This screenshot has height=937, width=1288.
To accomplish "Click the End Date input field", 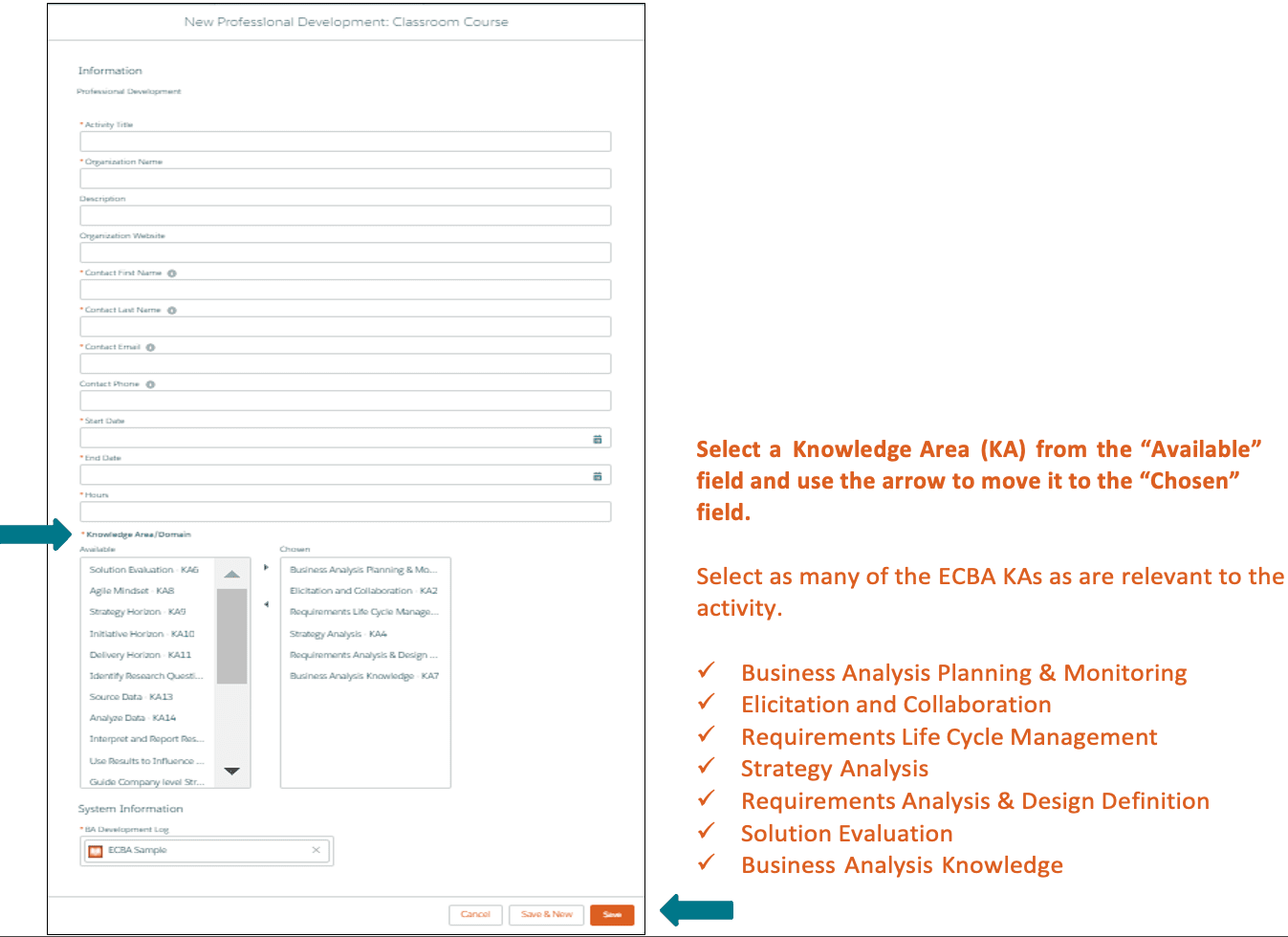I will 345,475.
